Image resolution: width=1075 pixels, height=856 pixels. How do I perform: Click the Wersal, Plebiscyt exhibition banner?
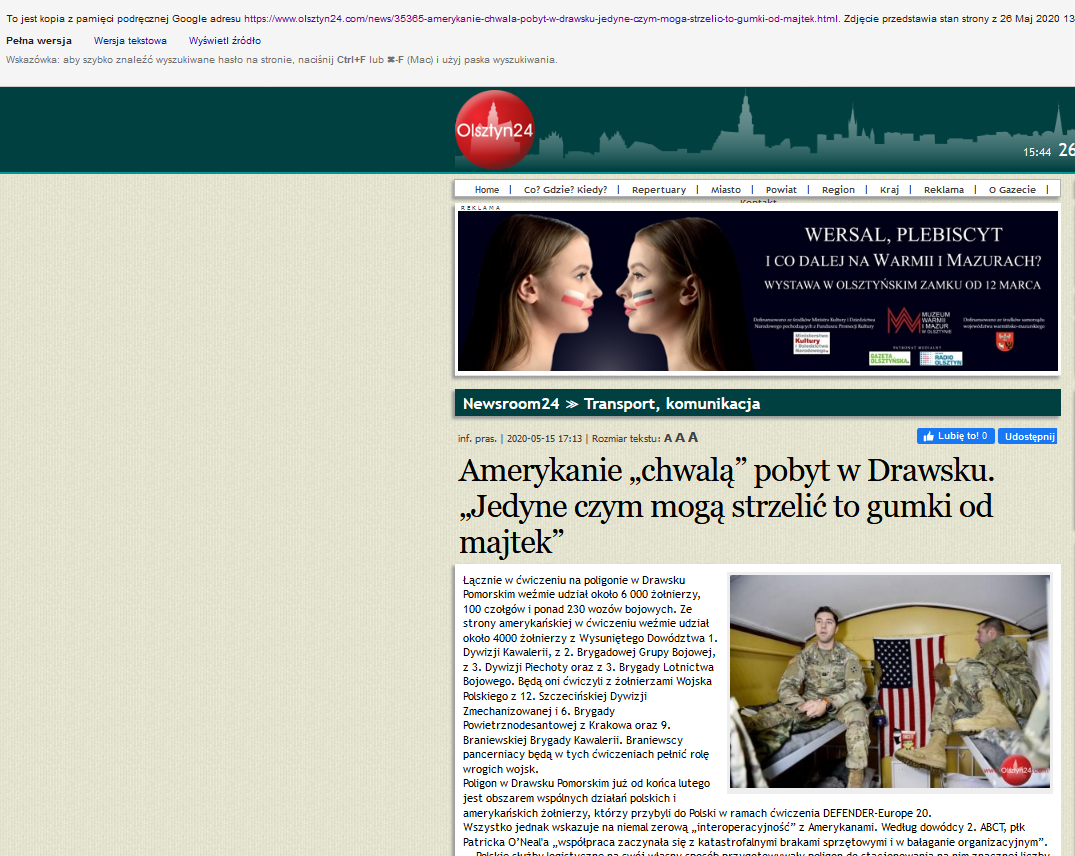[x=757, y=290]
